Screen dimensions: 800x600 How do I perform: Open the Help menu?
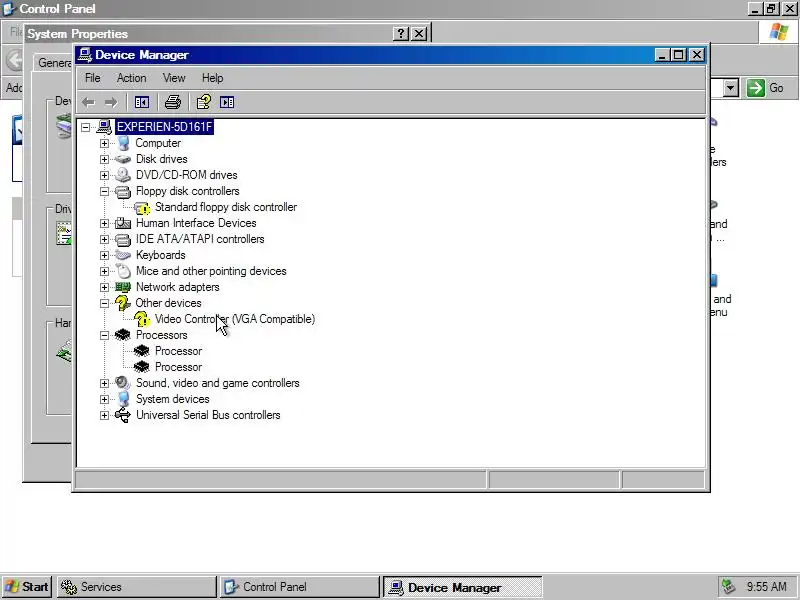pos(212,78)
